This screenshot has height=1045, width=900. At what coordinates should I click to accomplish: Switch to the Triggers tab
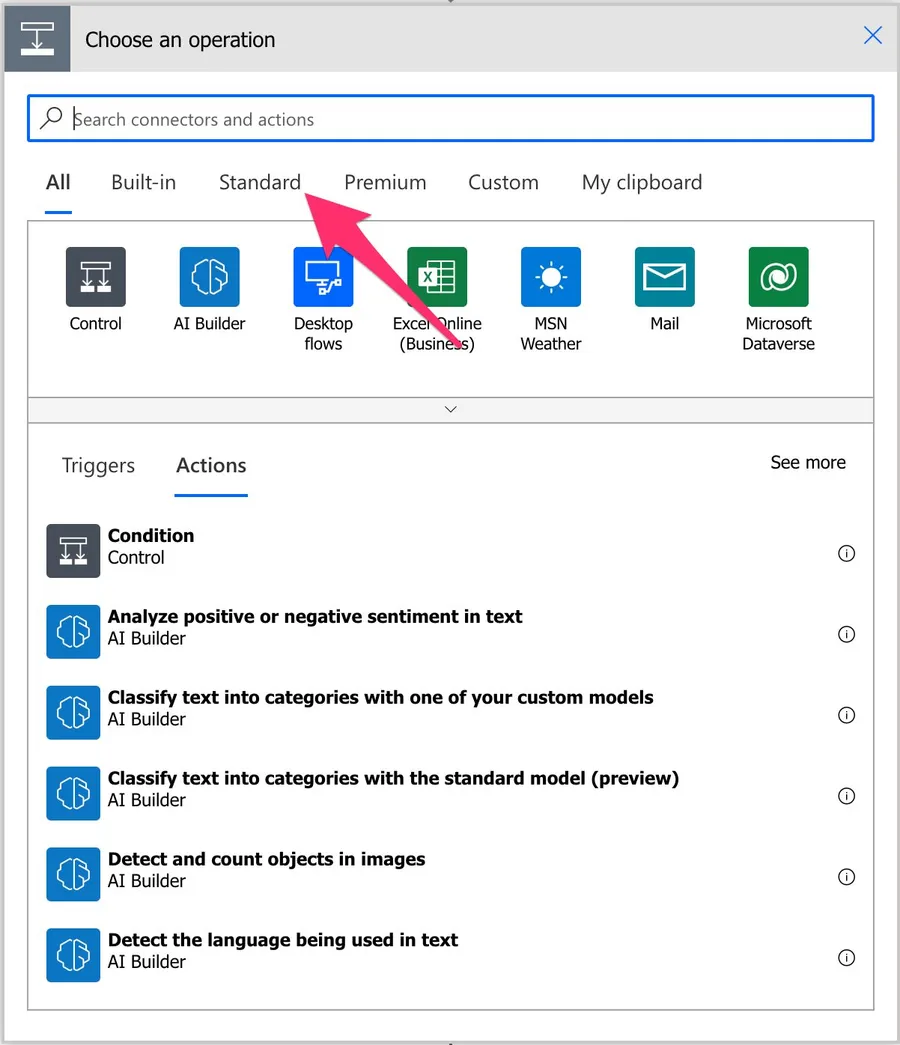98,465
